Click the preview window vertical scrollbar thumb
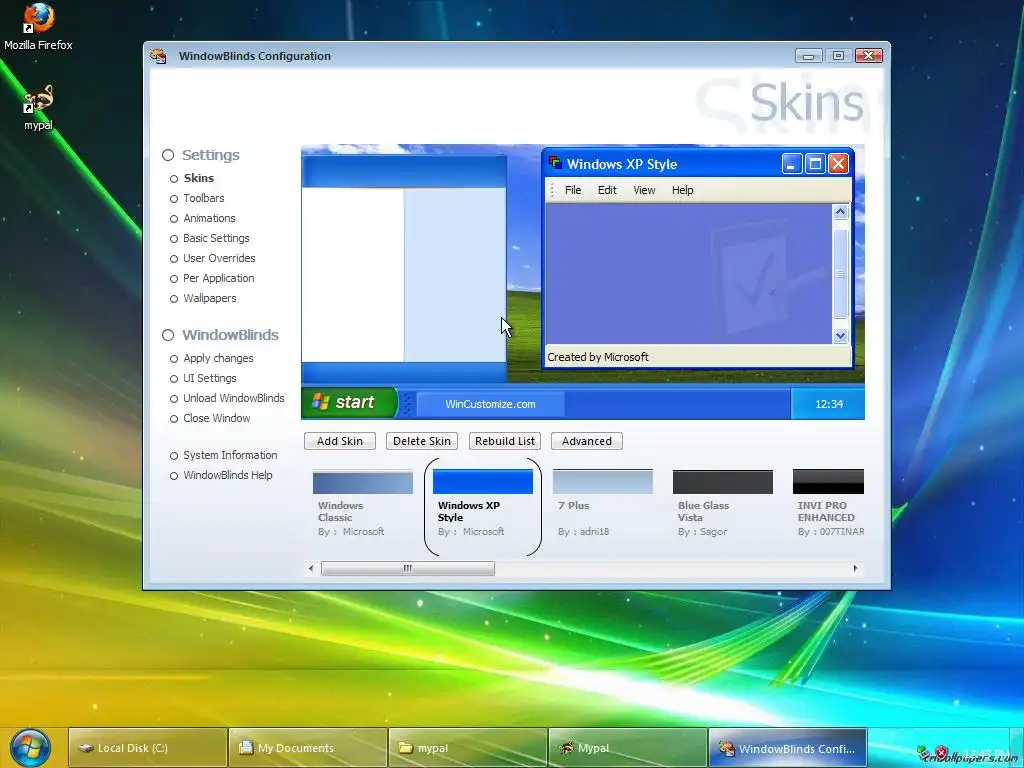This screenshot has height=768, width=1024. point(840,274)
